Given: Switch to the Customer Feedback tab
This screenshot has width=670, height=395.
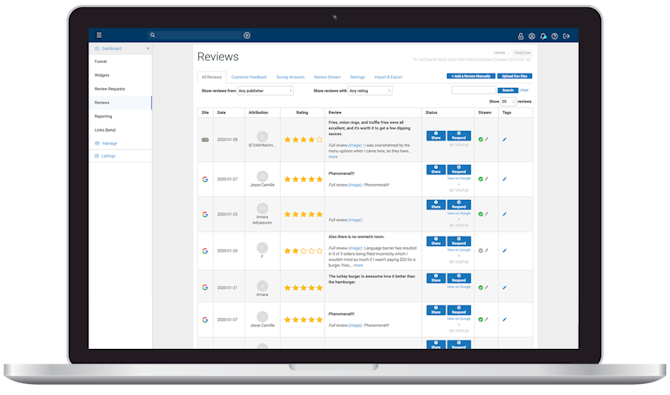Looking at the screenshot, I should click(x=249, y=77).
